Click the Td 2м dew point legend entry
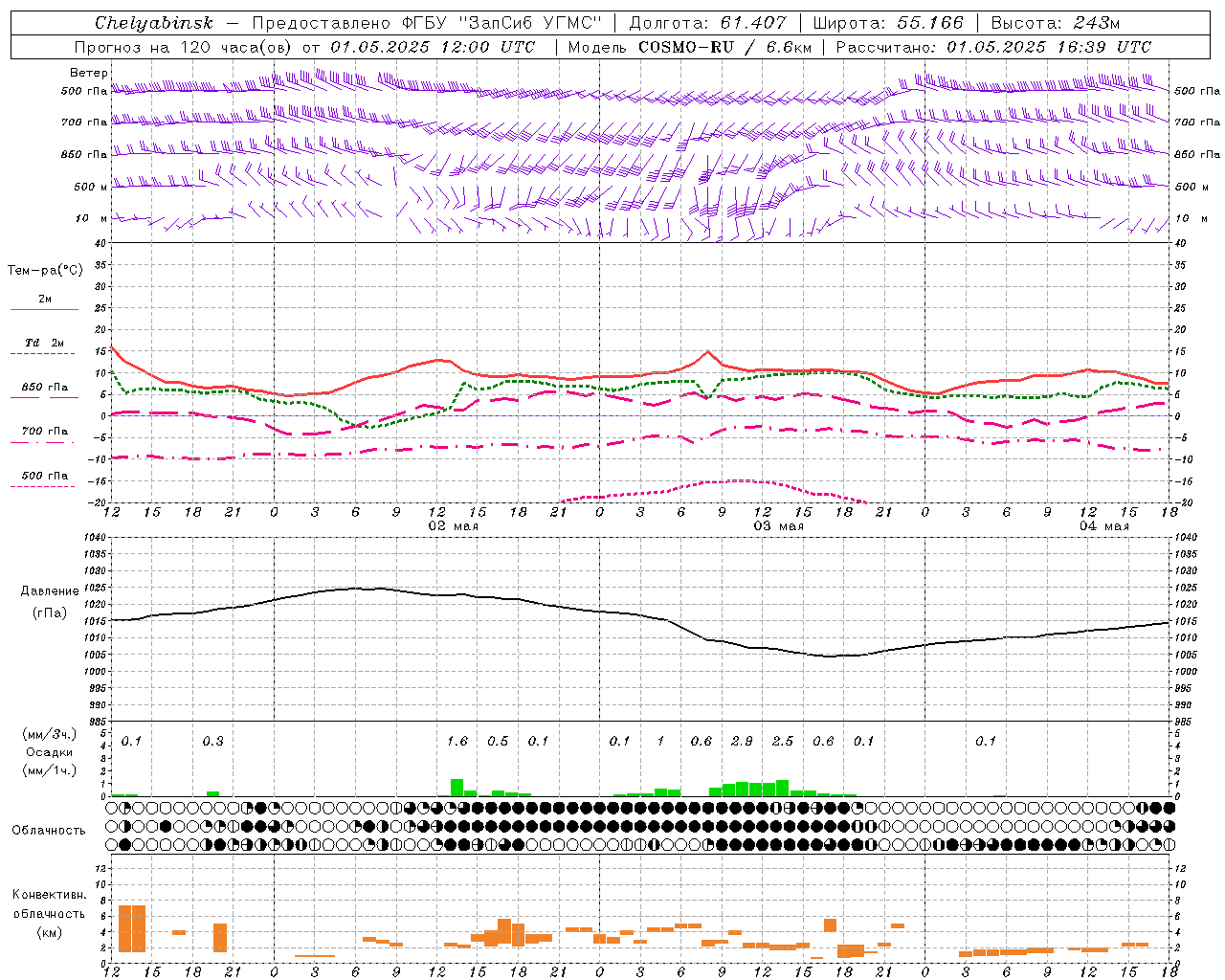The height and width of the screenshot is (980, 1225). (x=45, y=343)
